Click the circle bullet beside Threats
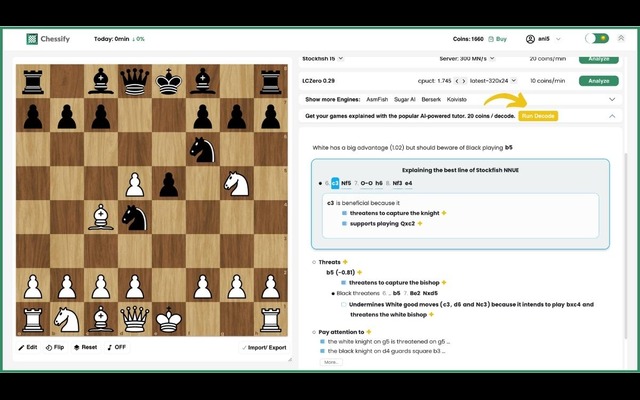The image size is (640, 400). coord(314,262)
